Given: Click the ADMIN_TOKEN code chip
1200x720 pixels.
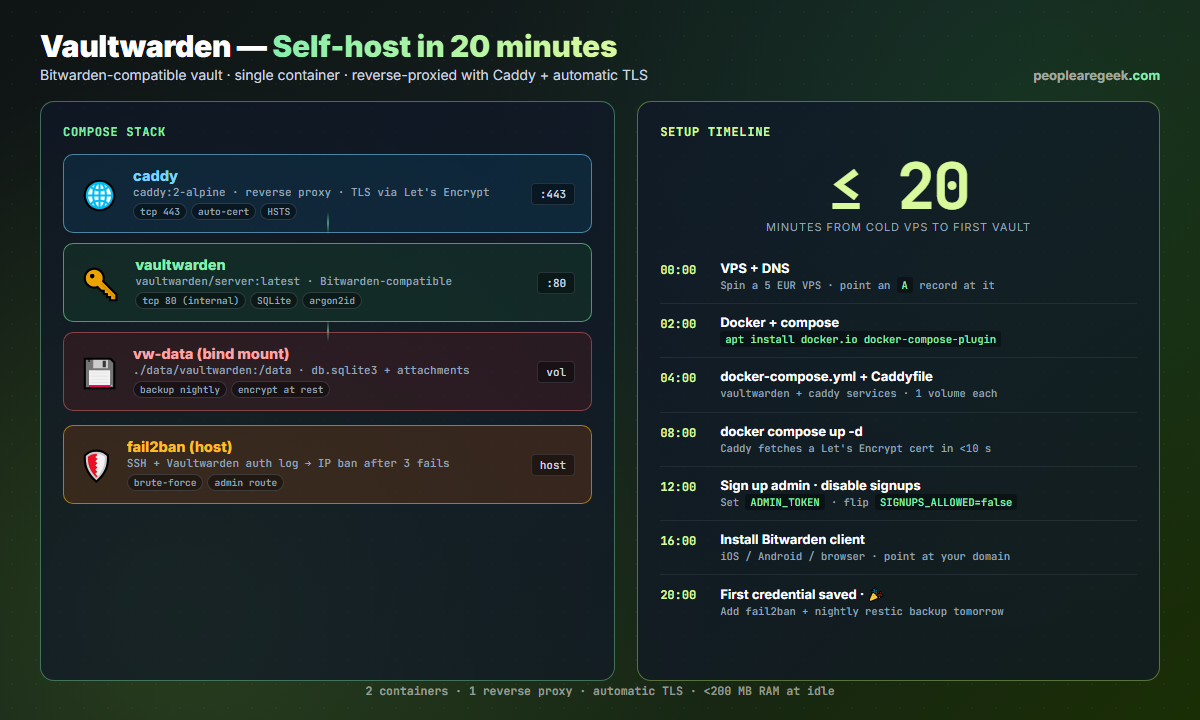Looking at the screenshot, I should point(785,502).
